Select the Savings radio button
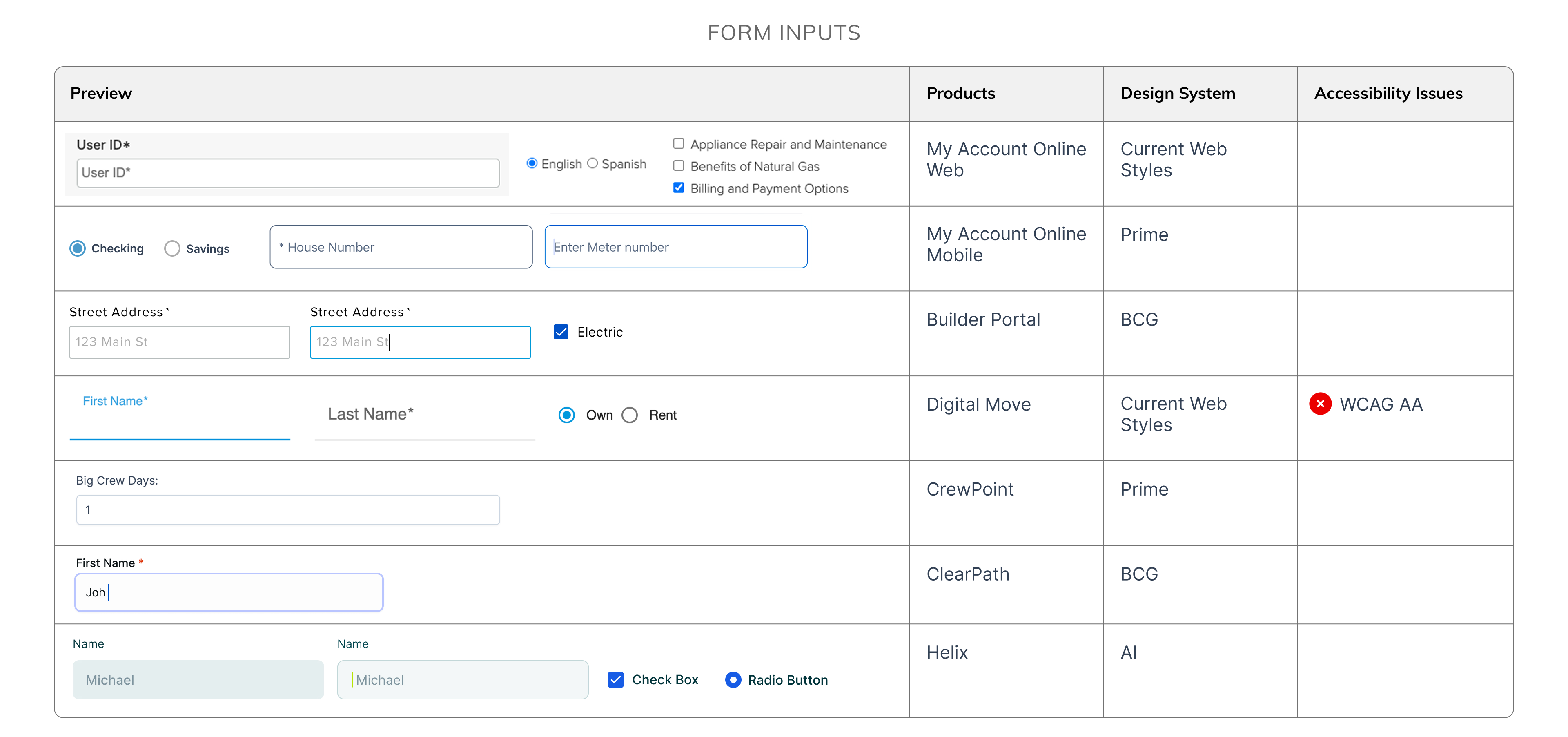 172,248
